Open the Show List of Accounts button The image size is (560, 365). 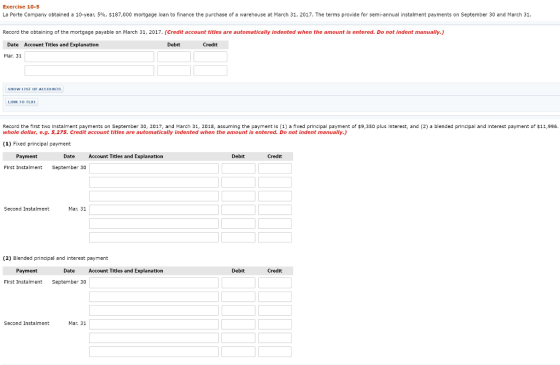34,89
